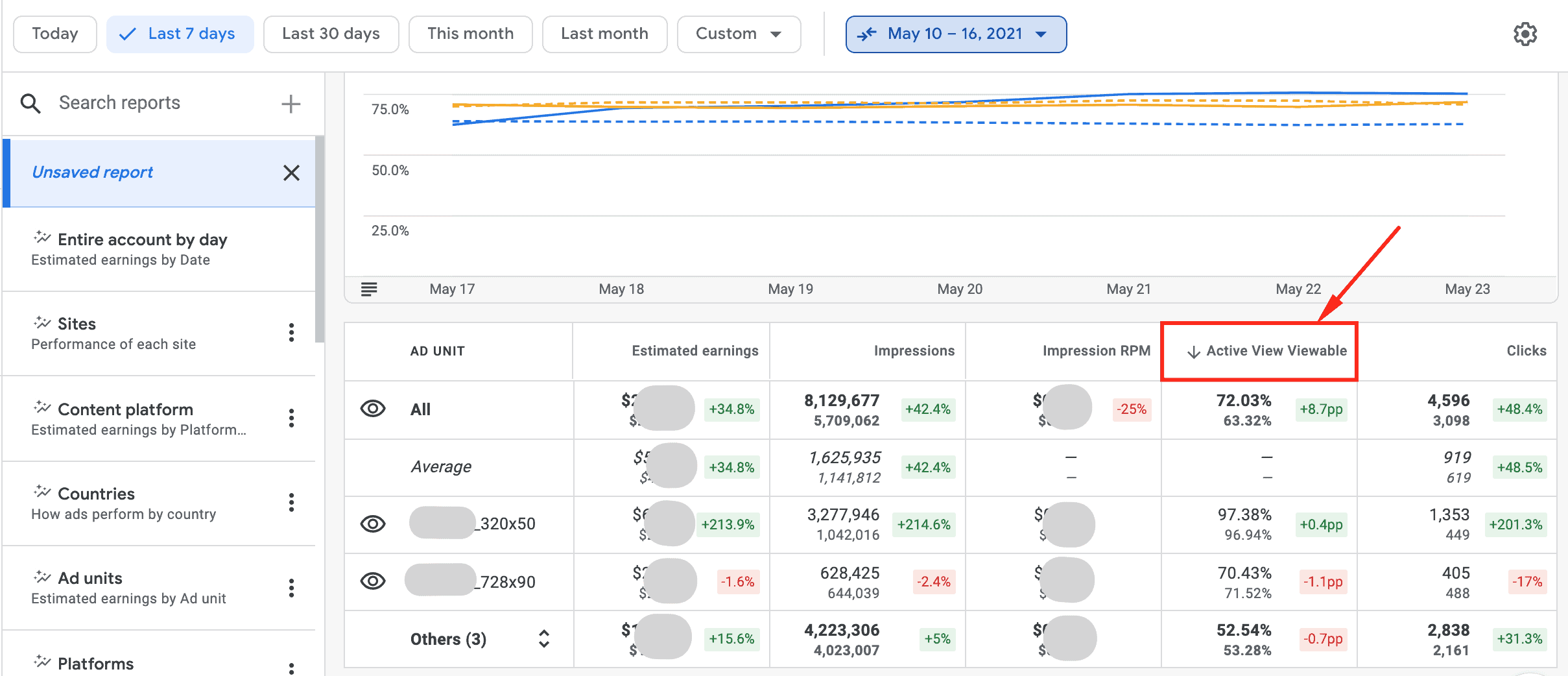Sort by Impressions column header

(914, 351)
